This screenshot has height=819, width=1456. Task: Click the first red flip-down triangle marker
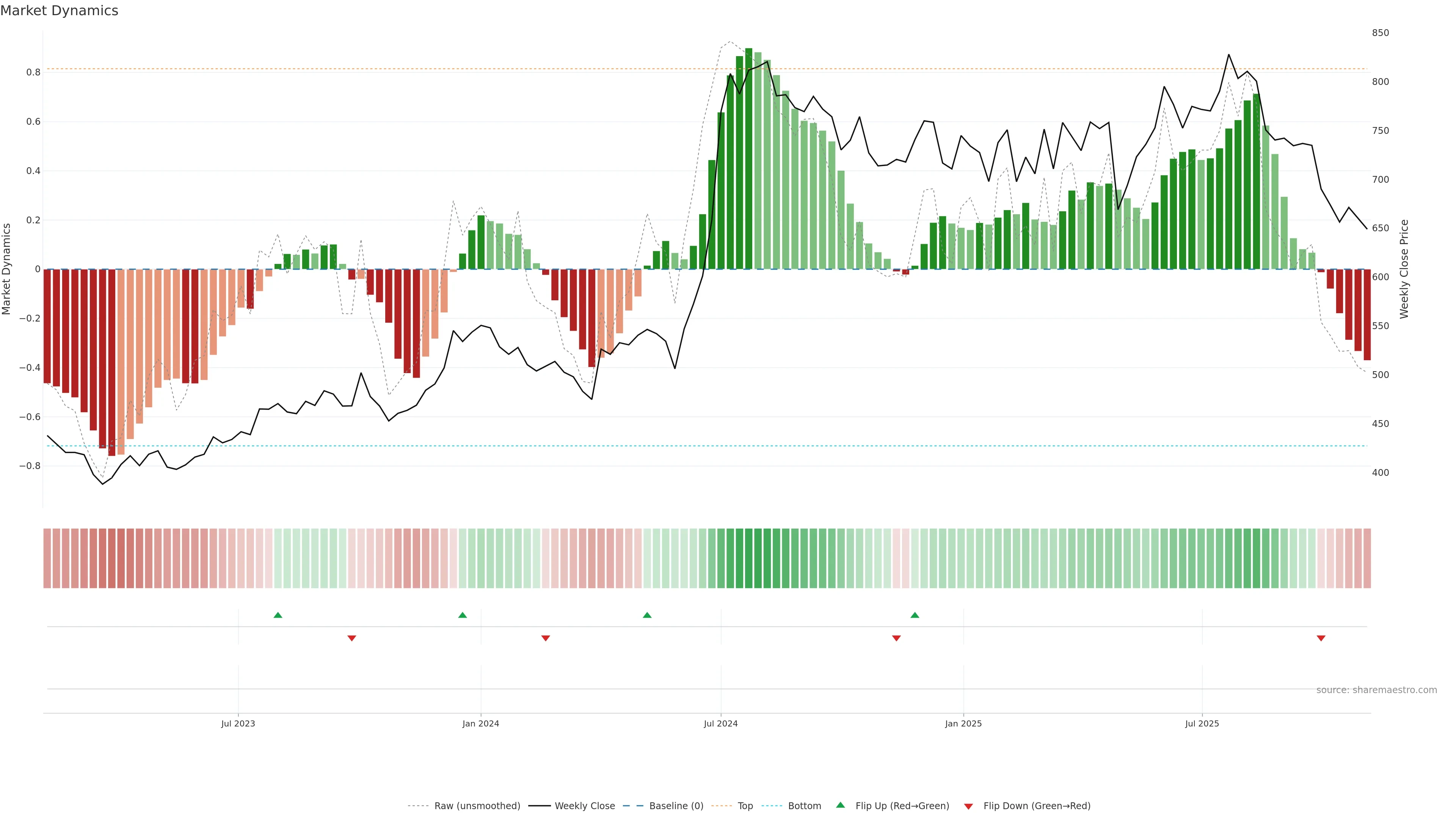click(x=351, y=638)
